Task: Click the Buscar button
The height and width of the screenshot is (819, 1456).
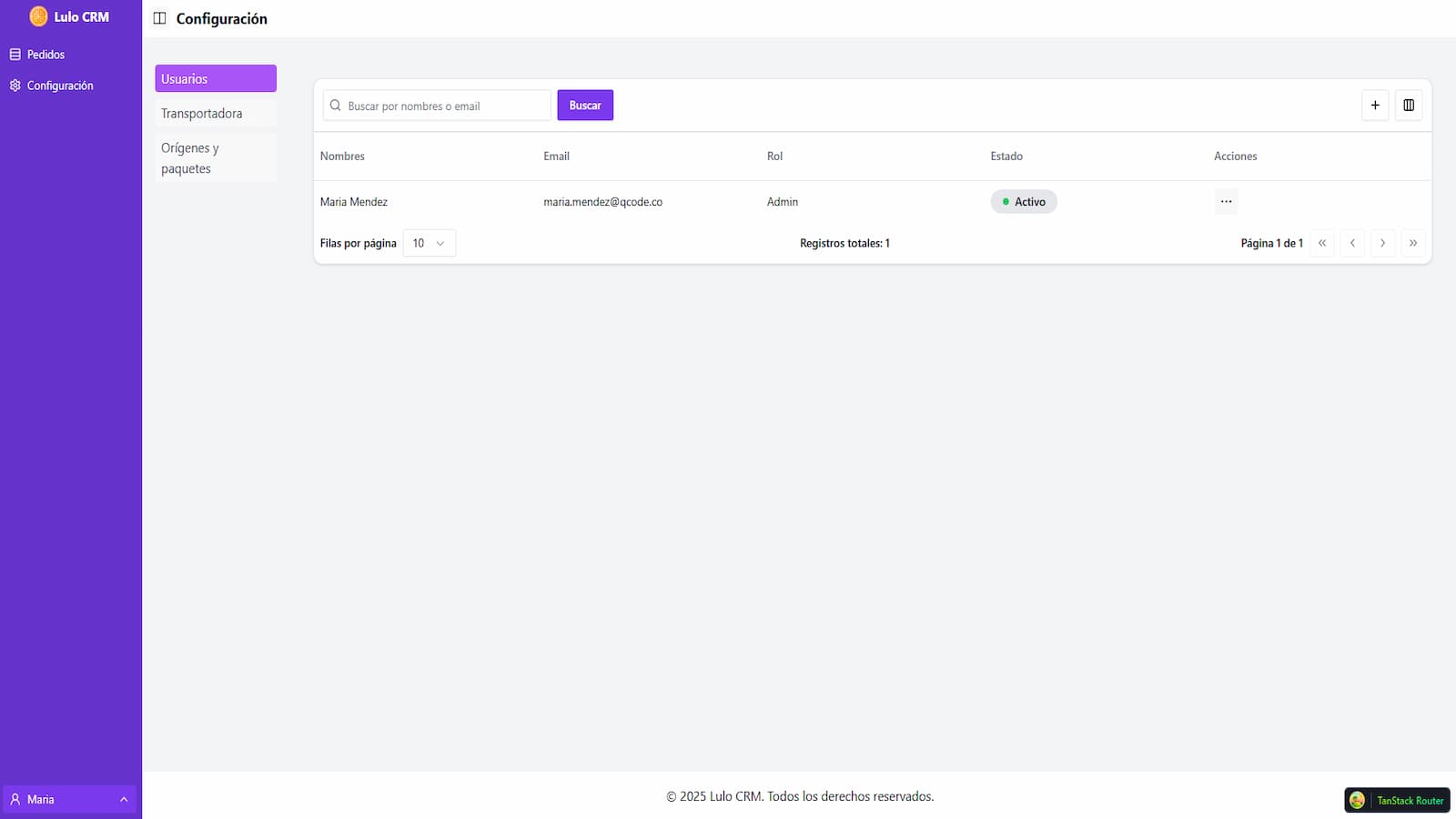Action: coord(584,105)
